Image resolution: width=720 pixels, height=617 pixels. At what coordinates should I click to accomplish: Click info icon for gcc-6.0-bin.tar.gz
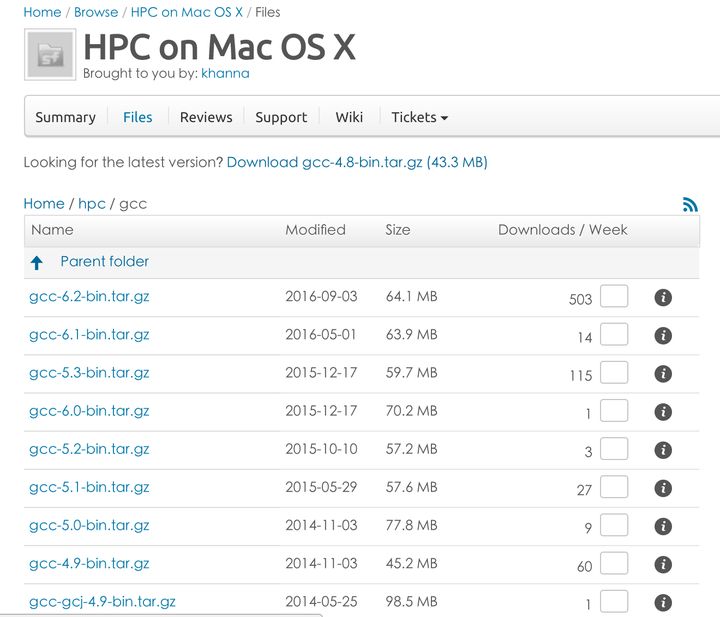(662, 412)
